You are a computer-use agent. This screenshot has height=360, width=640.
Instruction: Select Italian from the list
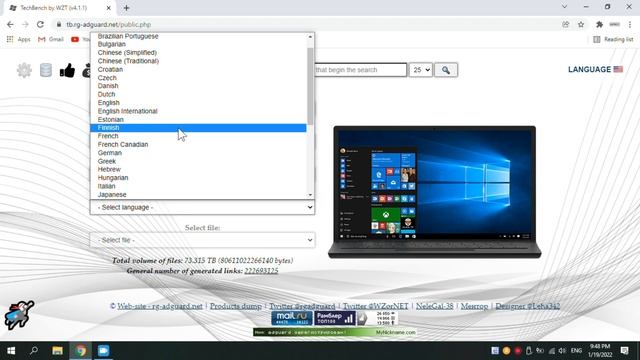pos(198,186)
